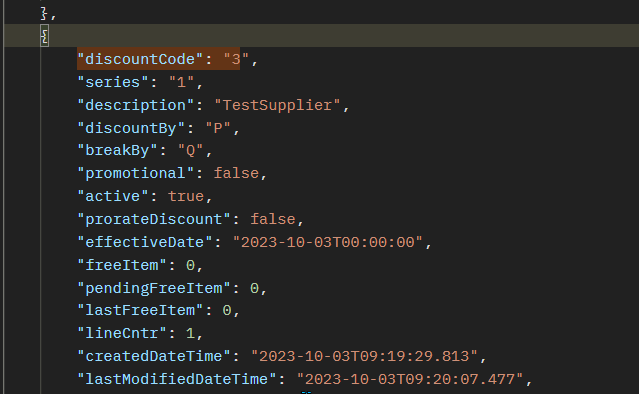Click the "active" key
639x394 pixels.
[x=112, y=196]
